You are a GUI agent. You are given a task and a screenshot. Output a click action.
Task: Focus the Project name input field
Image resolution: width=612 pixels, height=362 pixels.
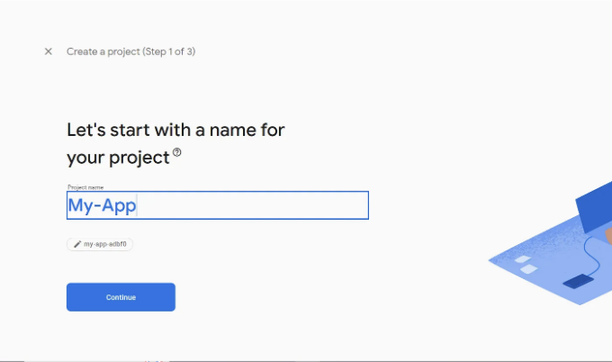217,205
